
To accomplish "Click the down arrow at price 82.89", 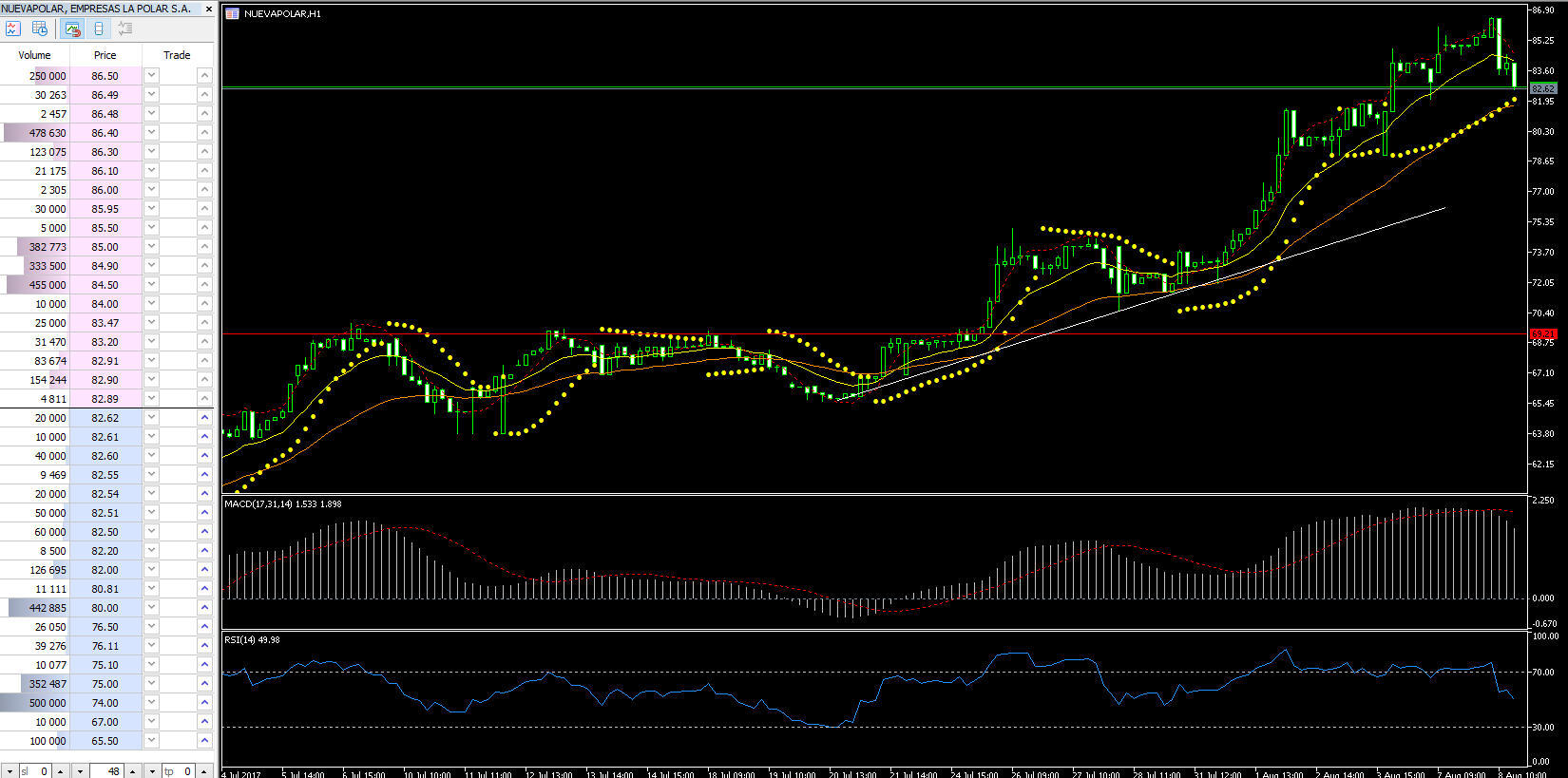I will [151, 398].
